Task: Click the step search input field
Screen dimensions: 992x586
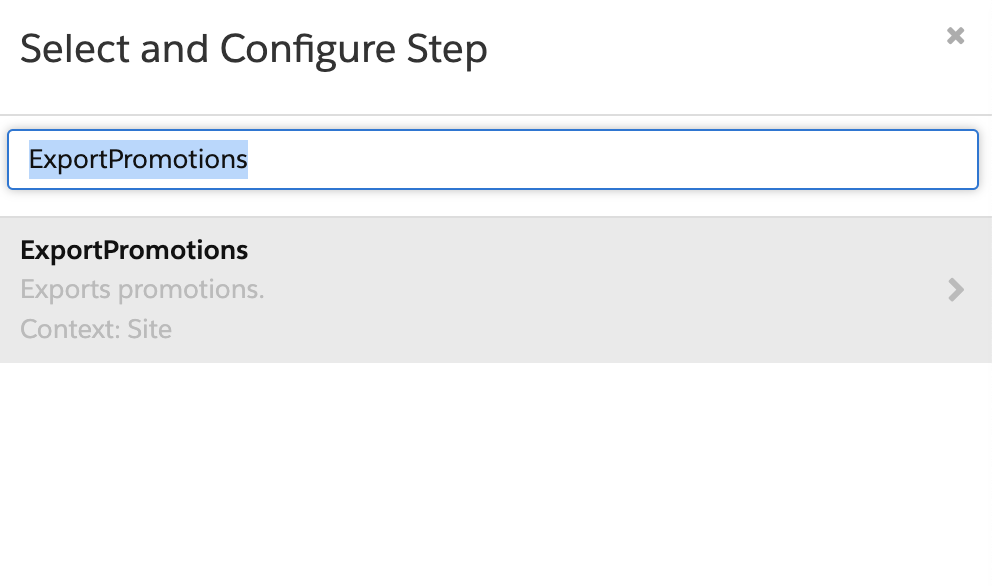Action: [493, 159]
